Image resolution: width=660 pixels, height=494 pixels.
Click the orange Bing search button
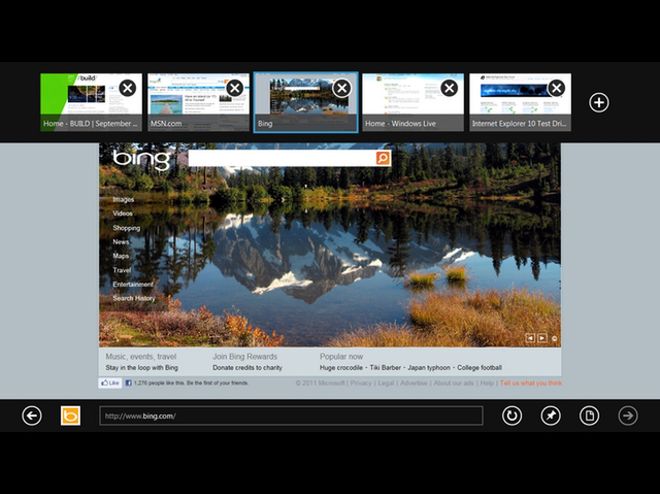click(x=383, y=158)
